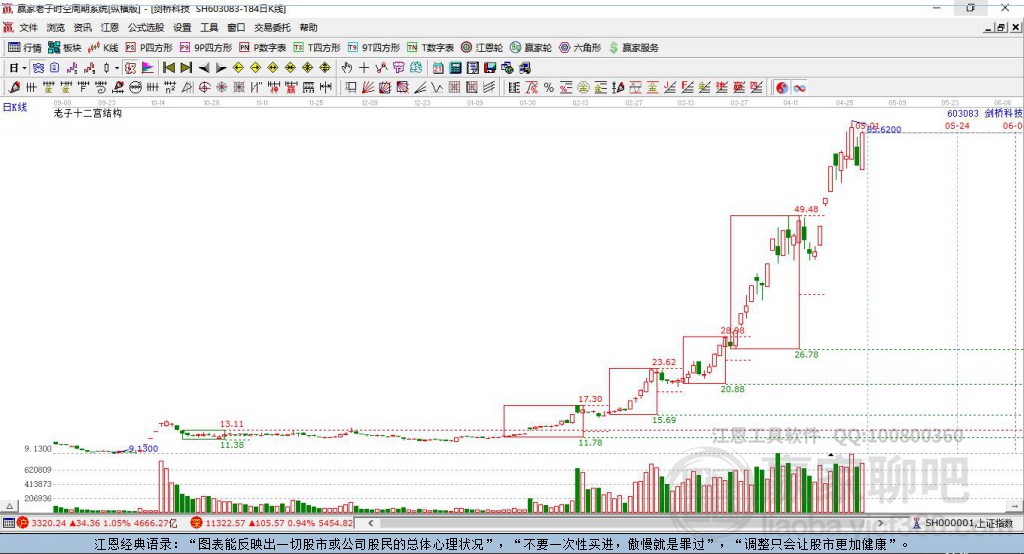Click the colored triangle flag icon

(148, 68)
